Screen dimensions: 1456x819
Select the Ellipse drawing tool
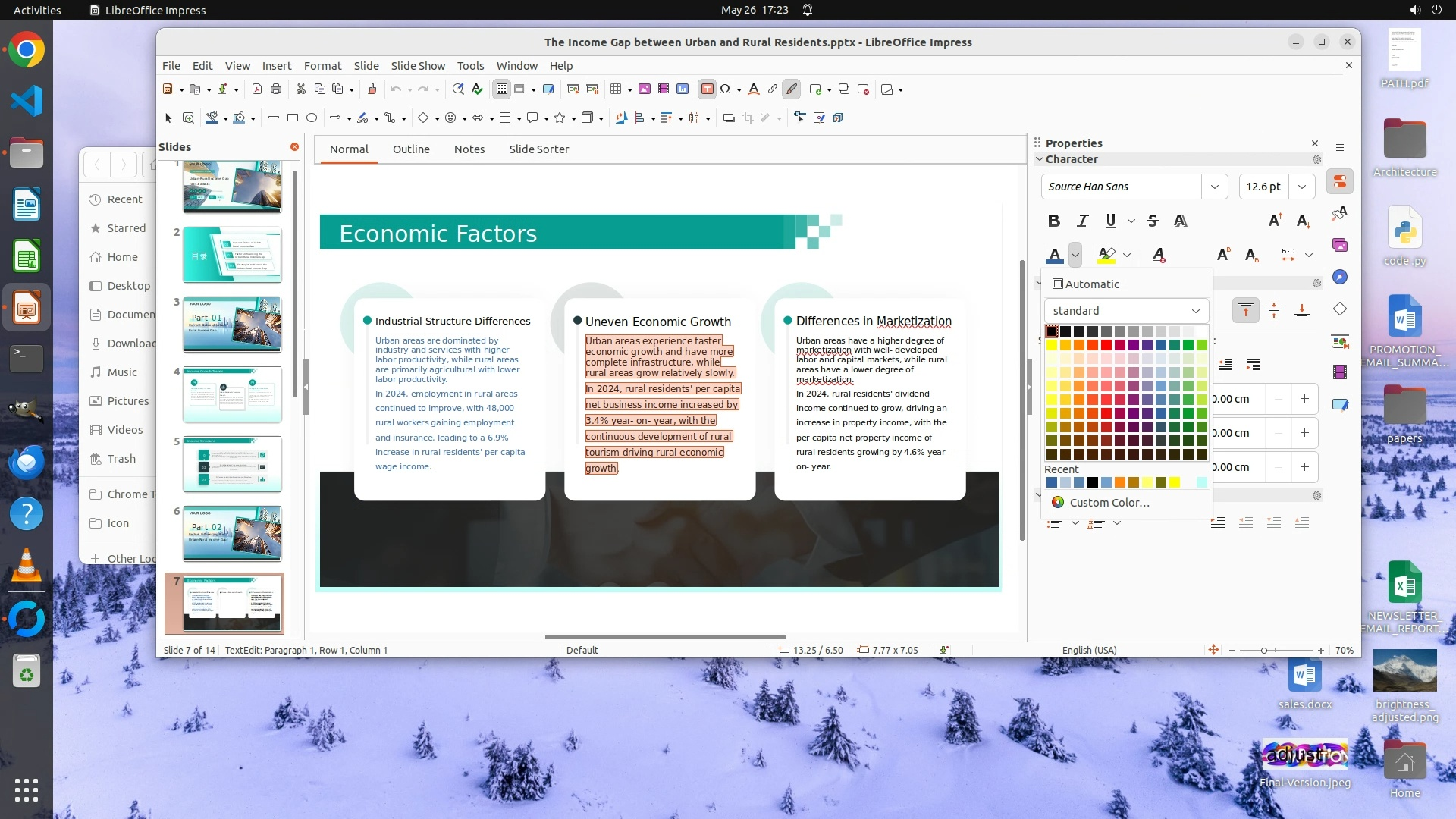(311, 118)
